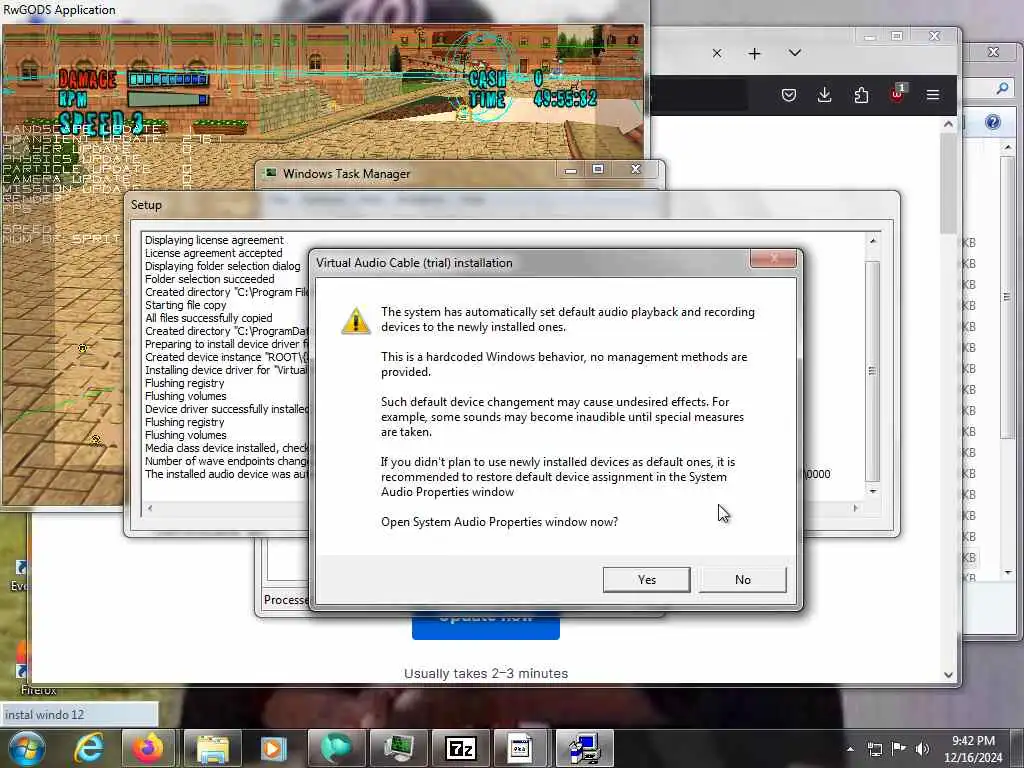Switch to Task Manager taskbar icon
1024x768 pixels.
398,748
